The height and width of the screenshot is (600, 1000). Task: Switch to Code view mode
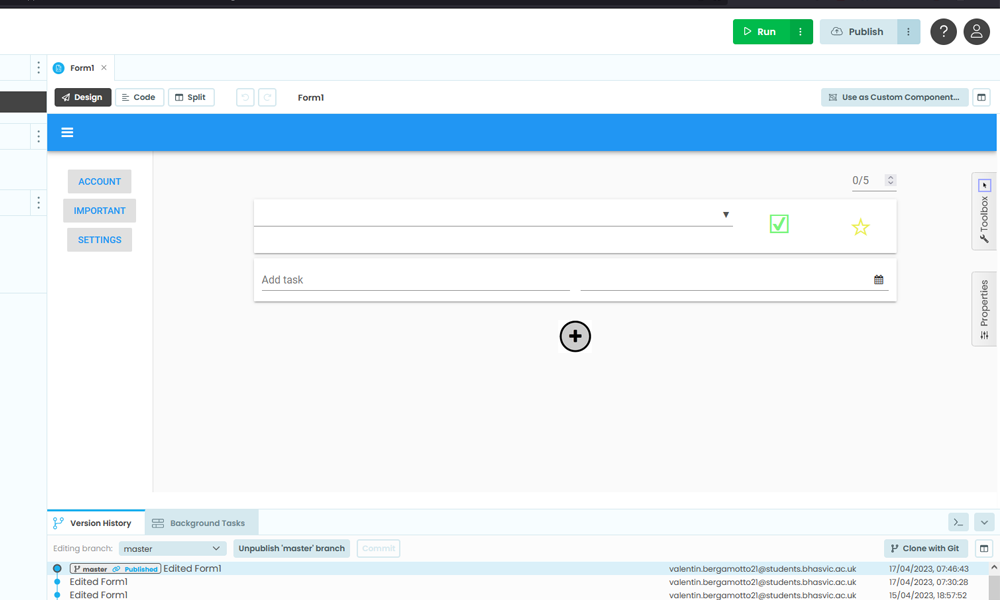[x=139, y=97]
